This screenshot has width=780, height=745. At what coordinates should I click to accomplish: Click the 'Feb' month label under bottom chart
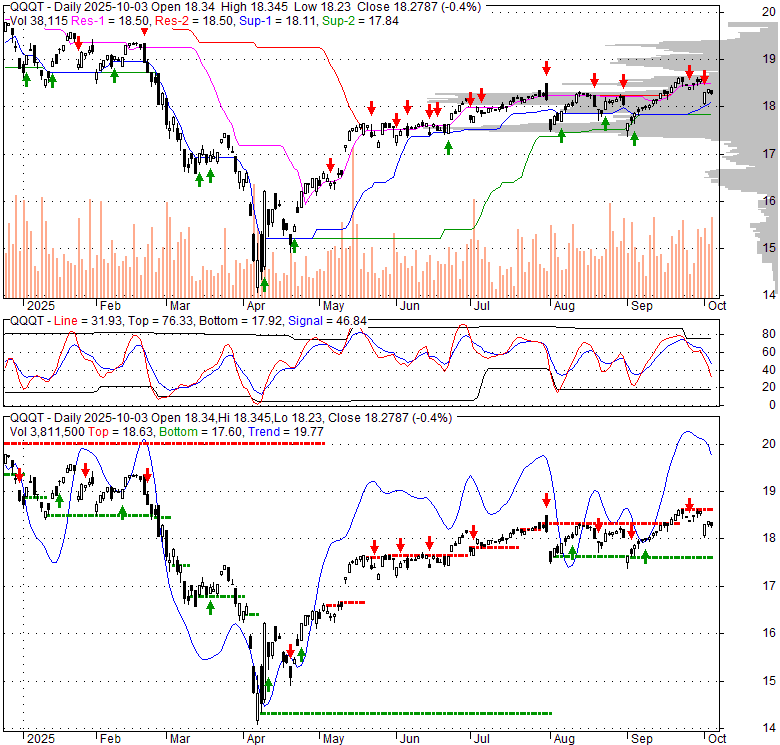110,739
